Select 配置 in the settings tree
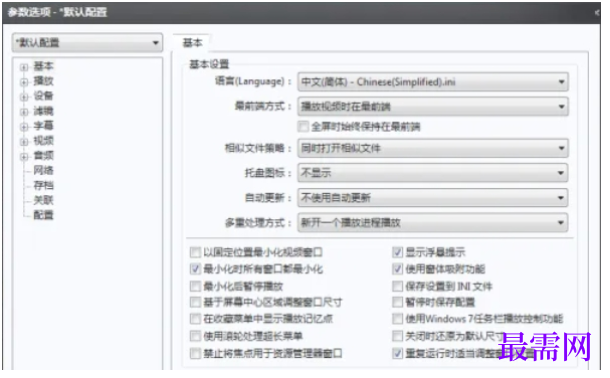Image resolution: width=610 pixels, height=378 pixels. tap(43, 215)
